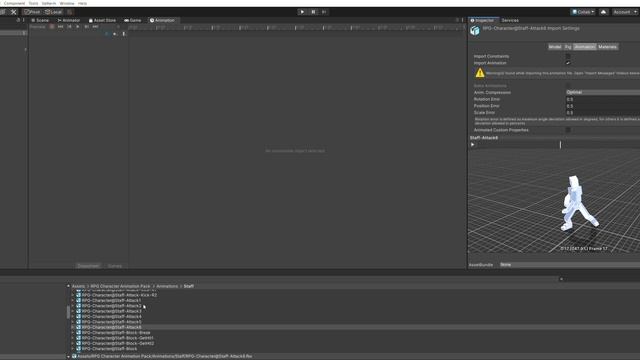Viewport: 640px width, 360px height.
Task: Click the editor Step button
Action: pos(324,12)
